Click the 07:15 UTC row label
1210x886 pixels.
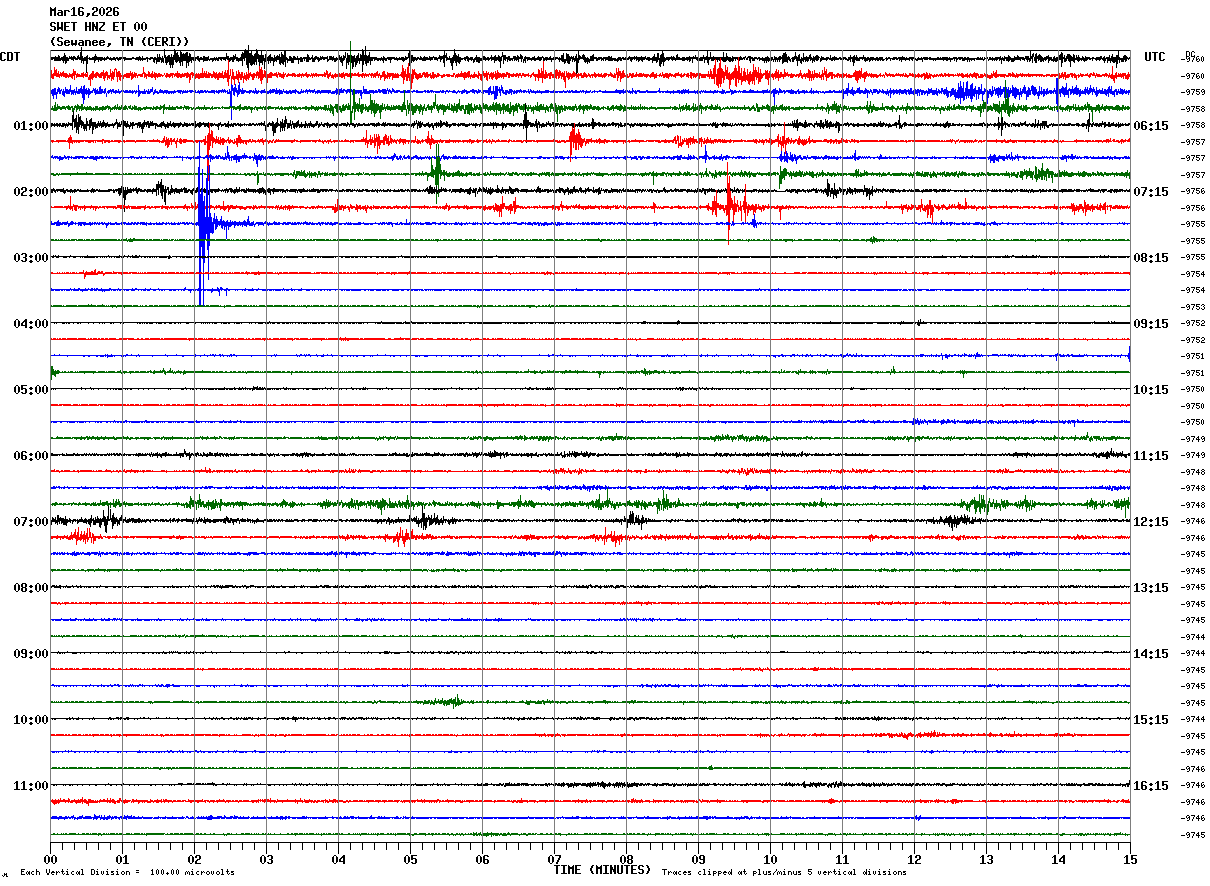(1151, 192)
